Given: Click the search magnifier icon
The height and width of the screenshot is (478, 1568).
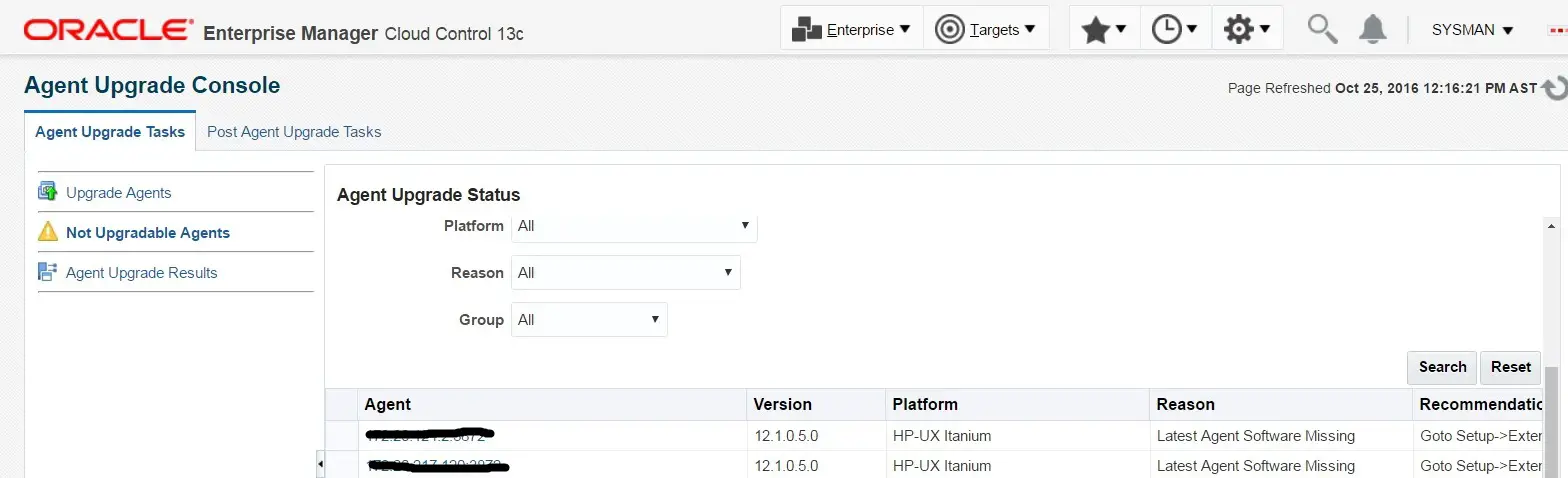Looking at the screenshot, I should click(x=1322, y=29).
